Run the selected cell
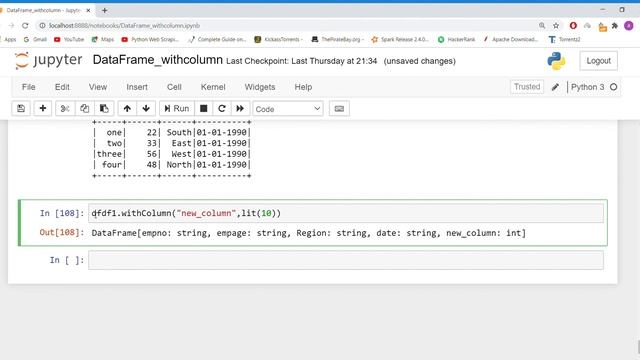This screenshot has width=640, height=360. [x=177, y=109]
